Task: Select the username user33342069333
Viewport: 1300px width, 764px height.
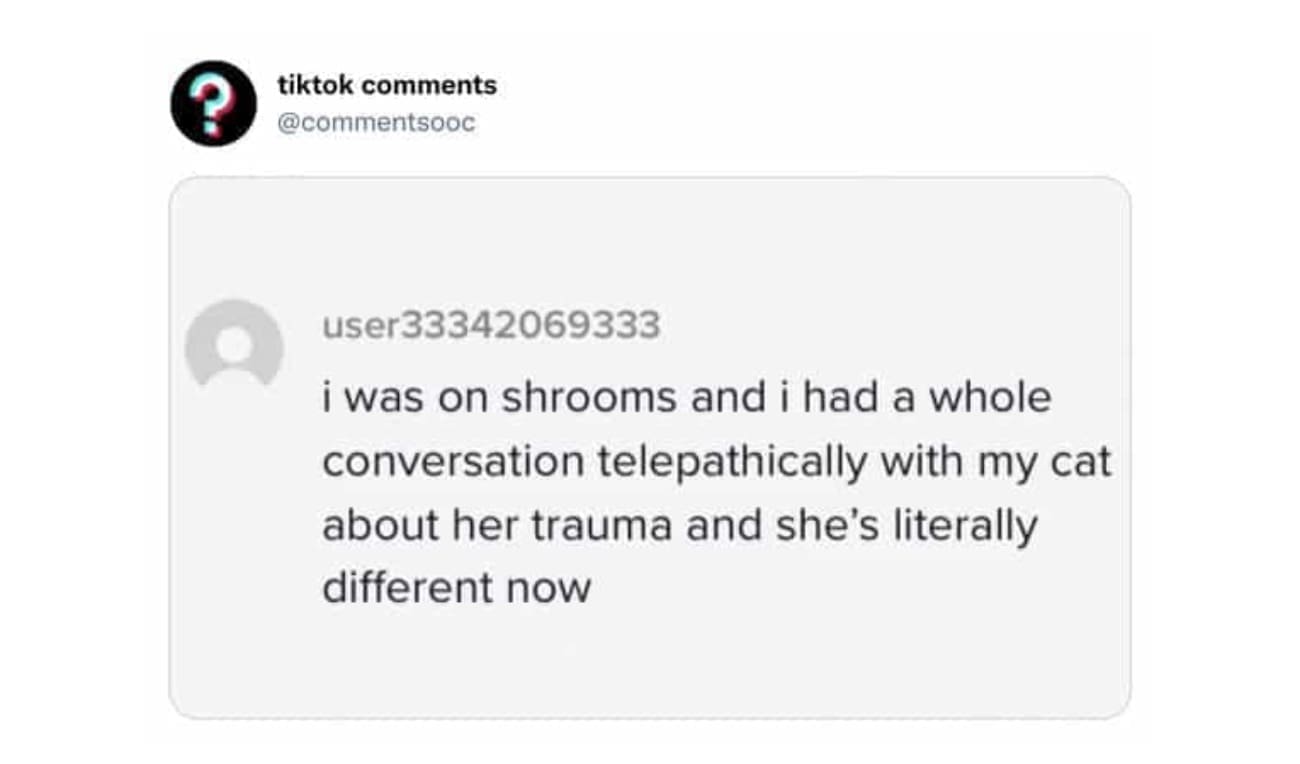Action: pyautogui.click(x=490, y=325)
